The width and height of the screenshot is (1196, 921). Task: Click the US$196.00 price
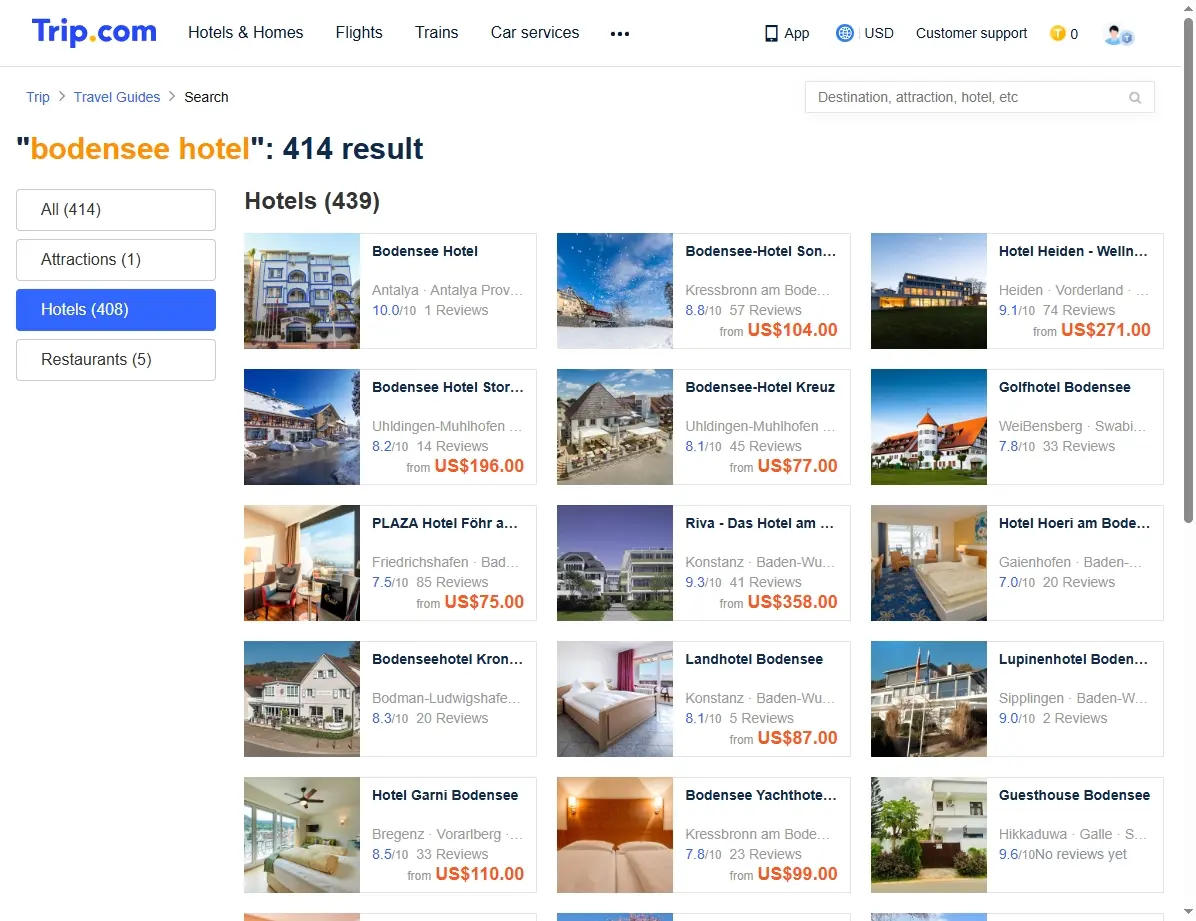pyautogui.click(x=479, y=465)
